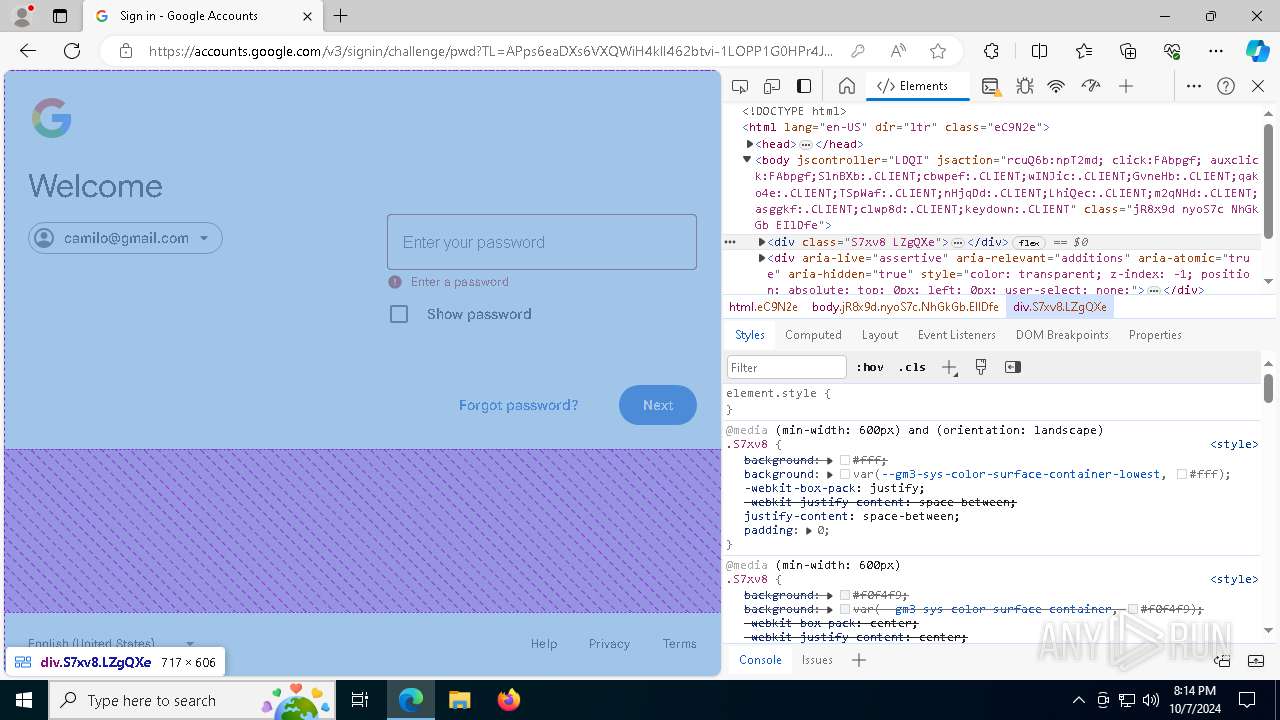Toggle the .cls element classes pane
The width and height of the screenshot is (1280, 720).
[x=912, y=367]
